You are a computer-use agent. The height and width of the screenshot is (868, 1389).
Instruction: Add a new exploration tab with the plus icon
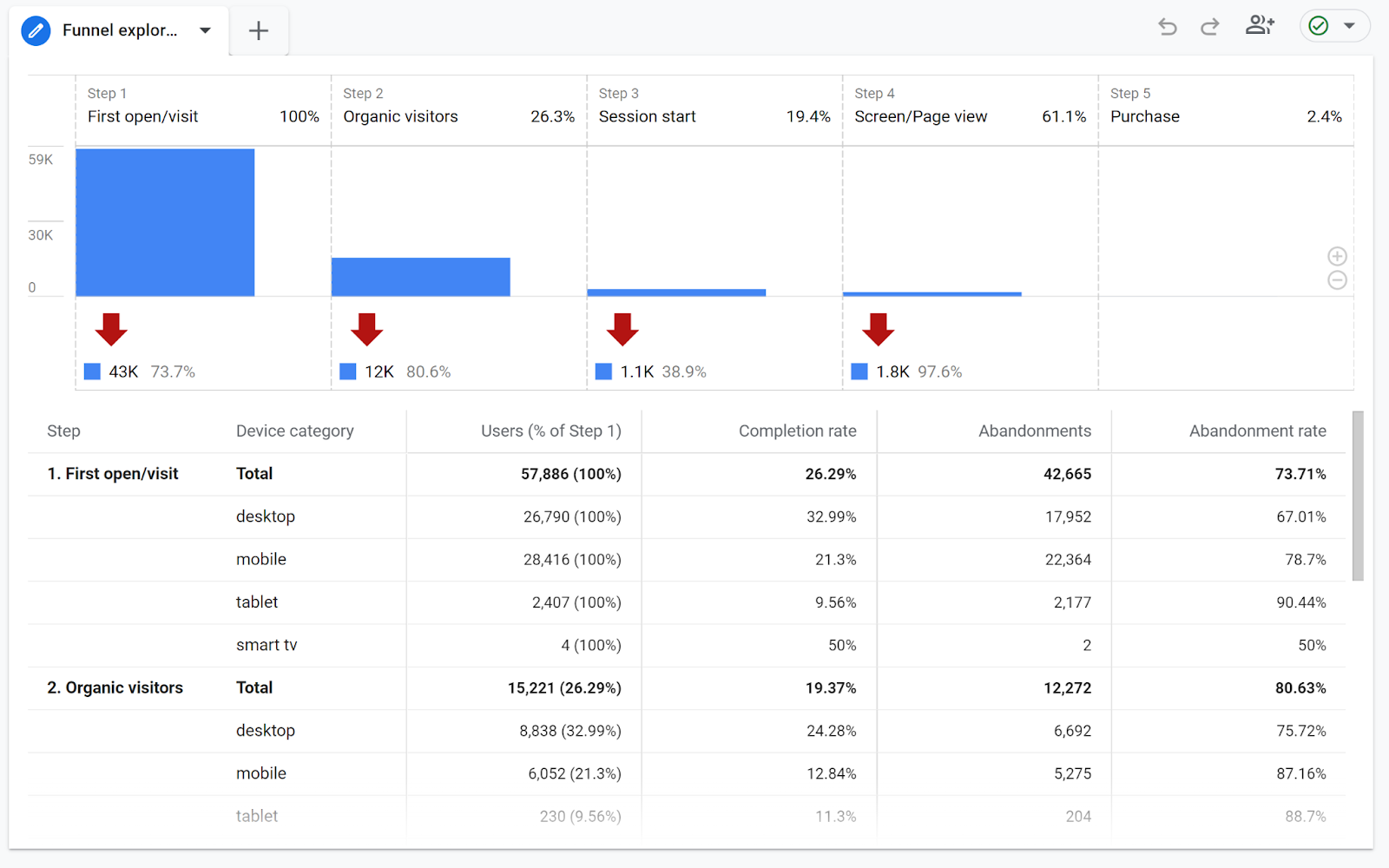[258, 30]
